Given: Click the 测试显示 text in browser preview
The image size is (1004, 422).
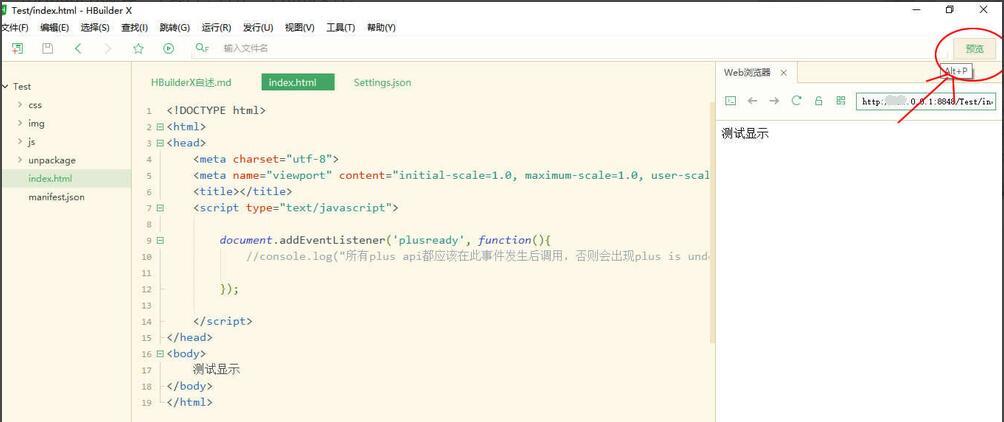Looking at the screenshot, I should (x=745, y=134).
